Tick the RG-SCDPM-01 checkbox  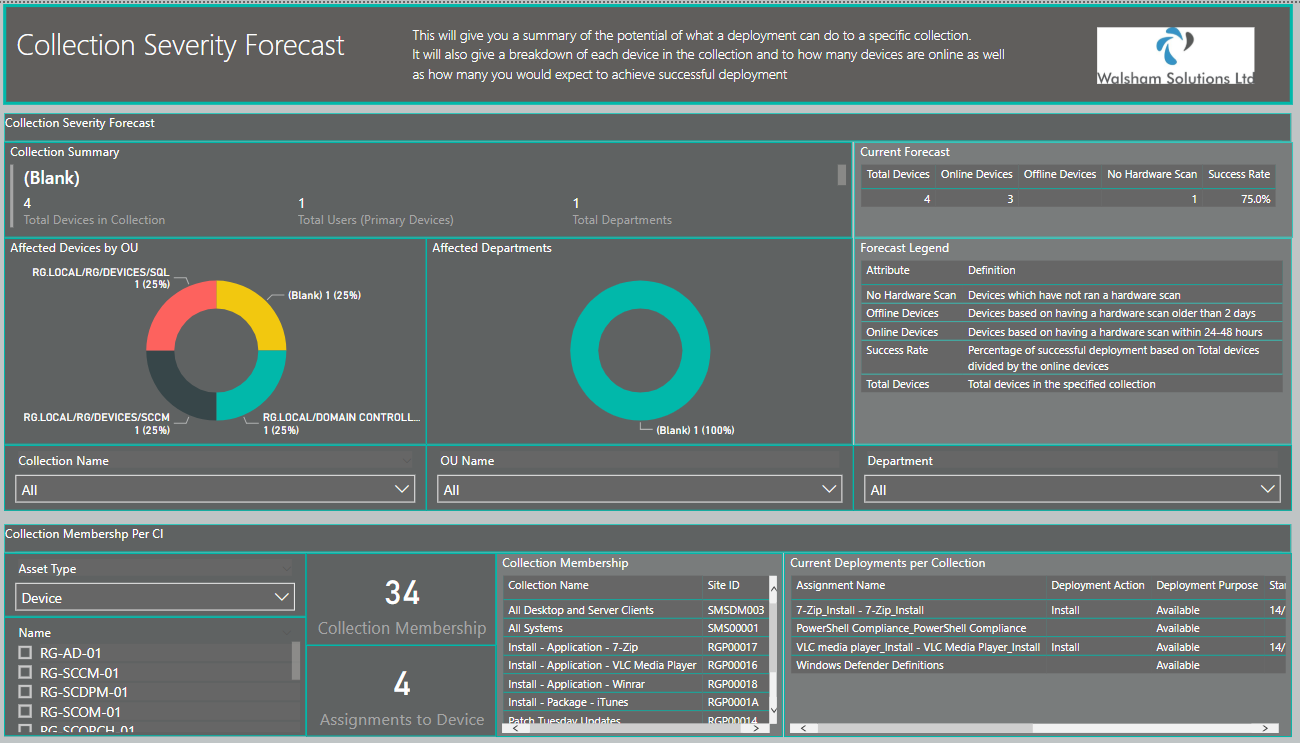(26, 692)
